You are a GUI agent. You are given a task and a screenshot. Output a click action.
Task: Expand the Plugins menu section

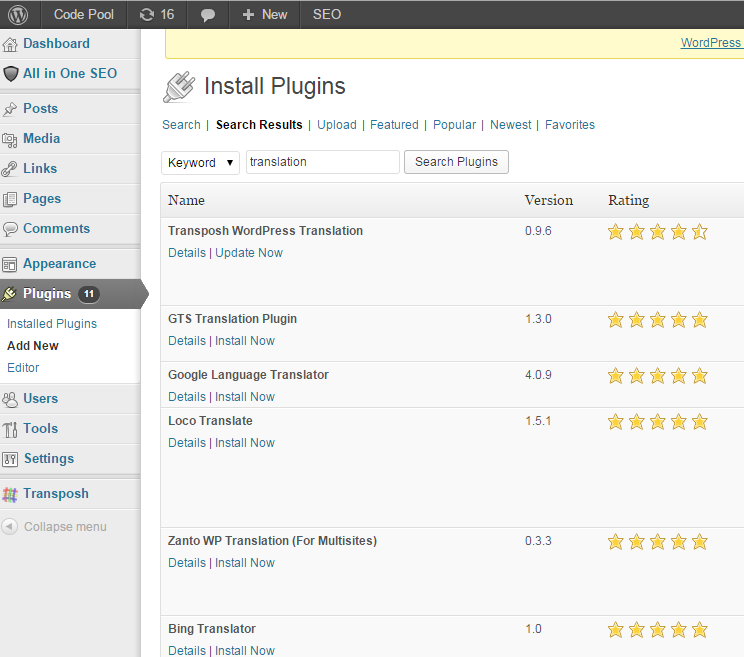coord(48,294)
